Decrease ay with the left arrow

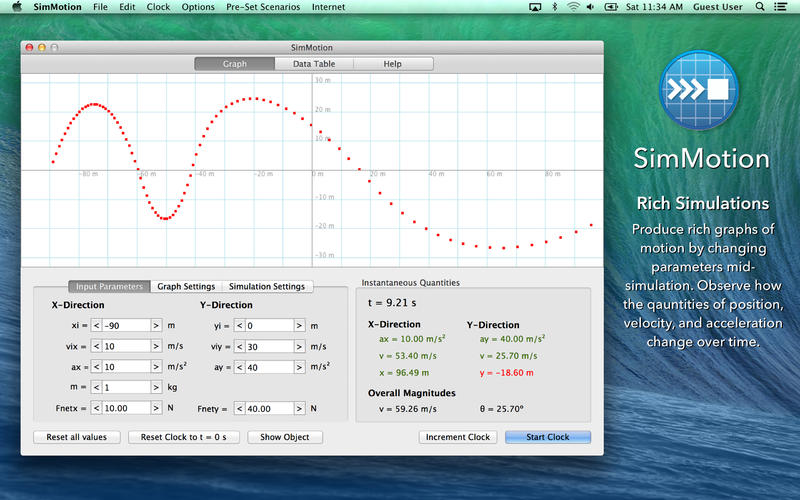(240, 367)
